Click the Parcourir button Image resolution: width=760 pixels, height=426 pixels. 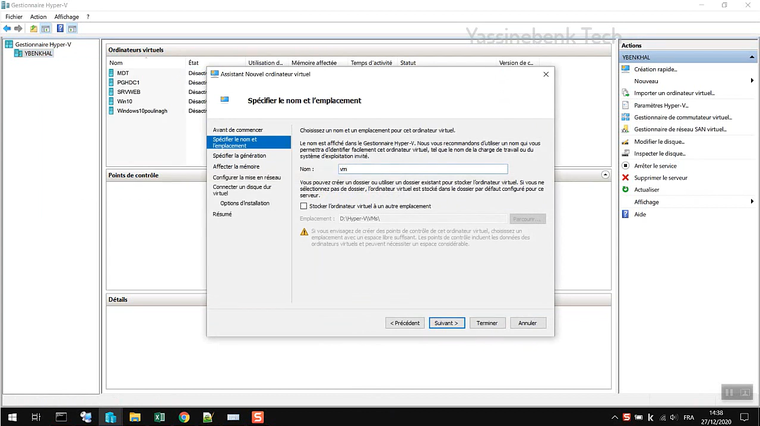pyautogui.click(x=527, y=219)
